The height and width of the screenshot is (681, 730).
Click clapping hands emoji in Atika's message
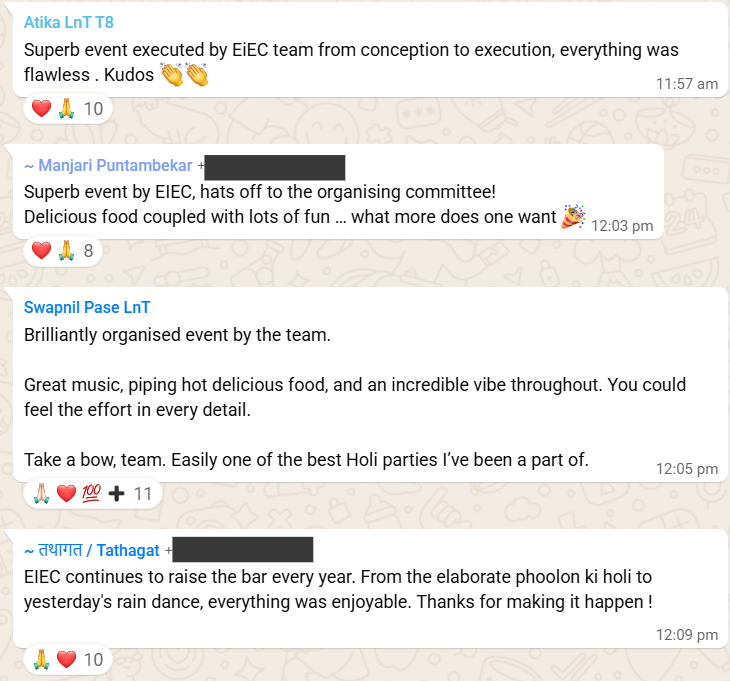(x=183, y=74)
